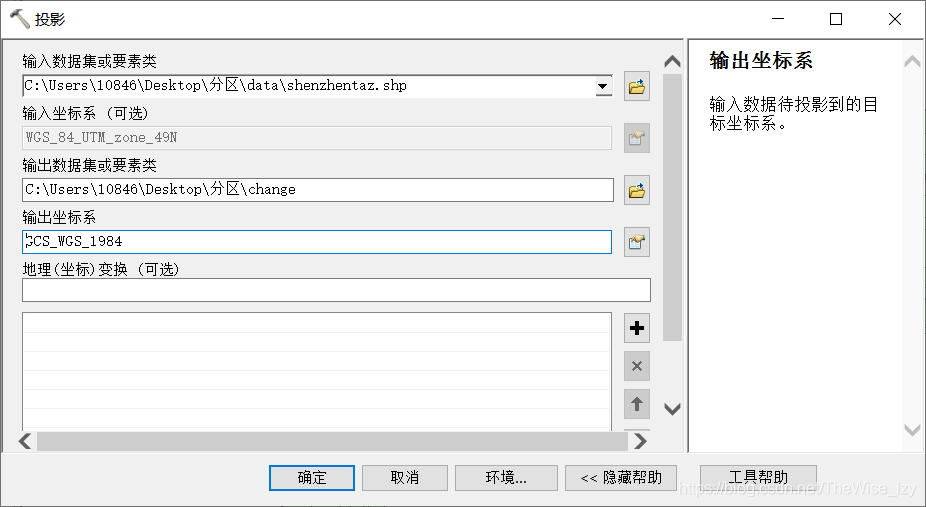Browse for input dataset folder icon
This screenshot has height=507, width=926.
click(637, 87)
